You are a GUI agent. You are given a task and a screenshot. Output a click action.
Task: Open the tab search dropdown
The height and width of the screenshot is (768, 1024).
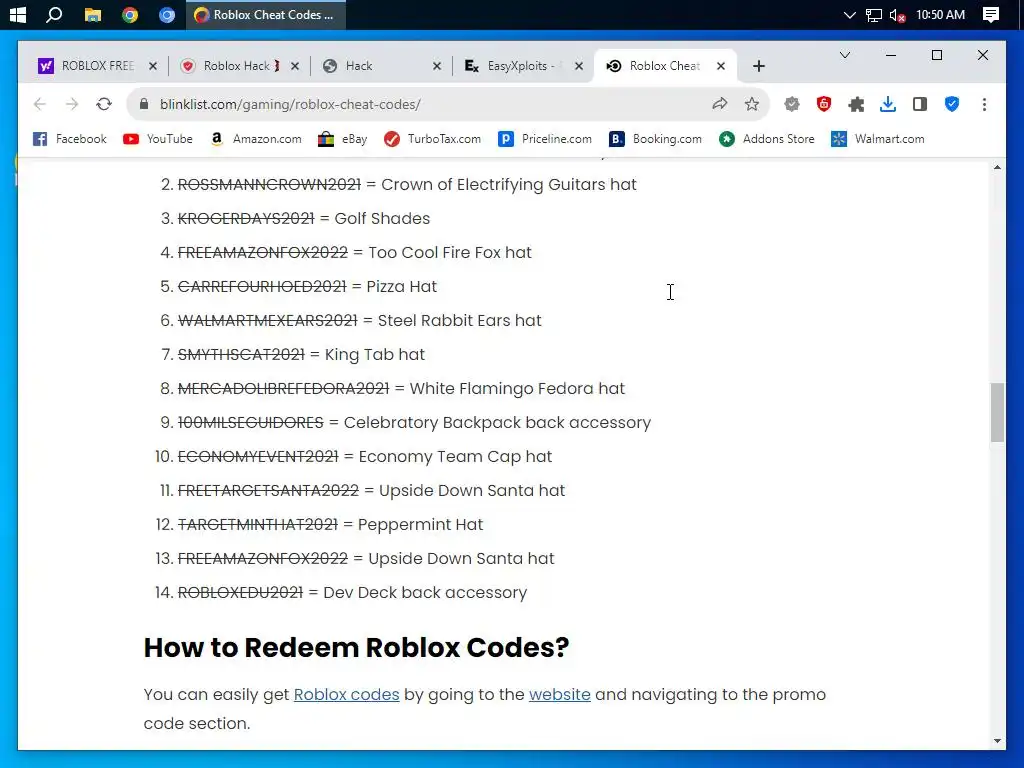coord(844,55)
